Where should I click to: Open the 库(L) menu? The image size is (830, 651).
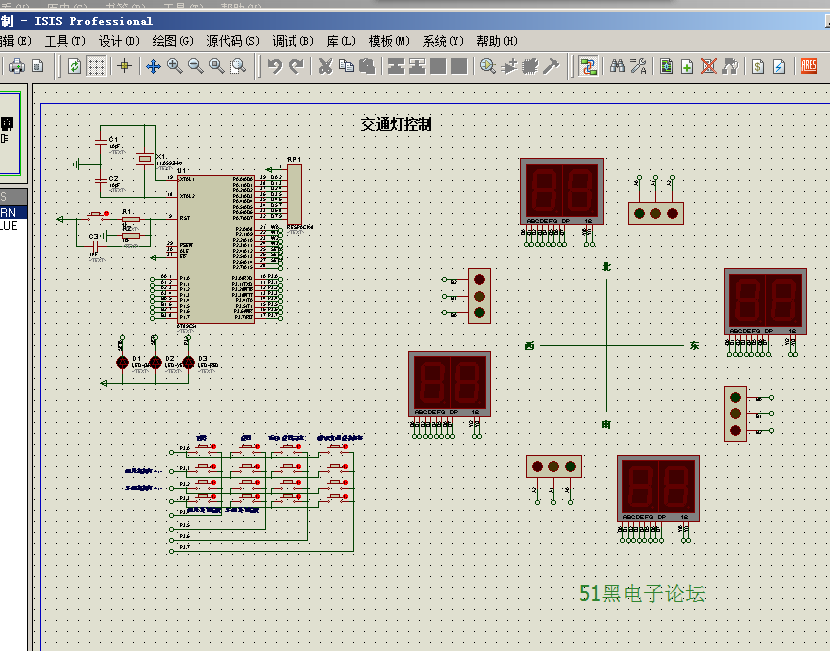[341, 41]
